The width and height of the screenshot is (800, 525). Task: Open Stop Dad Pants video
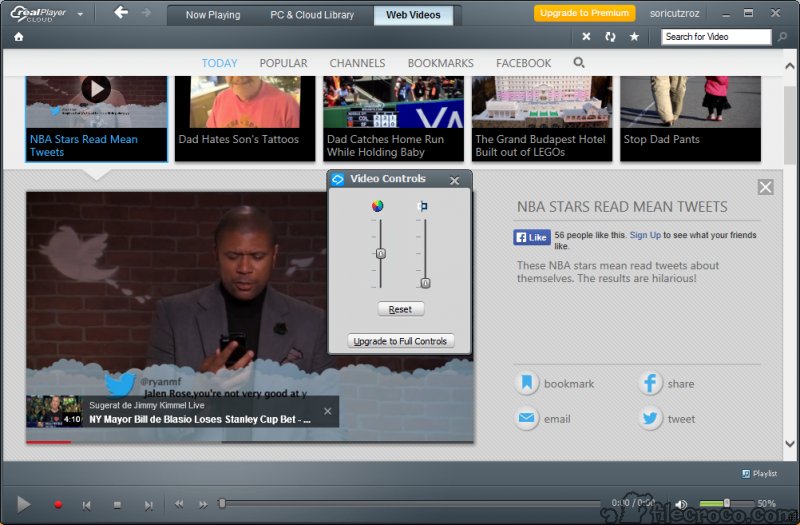[690, 118]
